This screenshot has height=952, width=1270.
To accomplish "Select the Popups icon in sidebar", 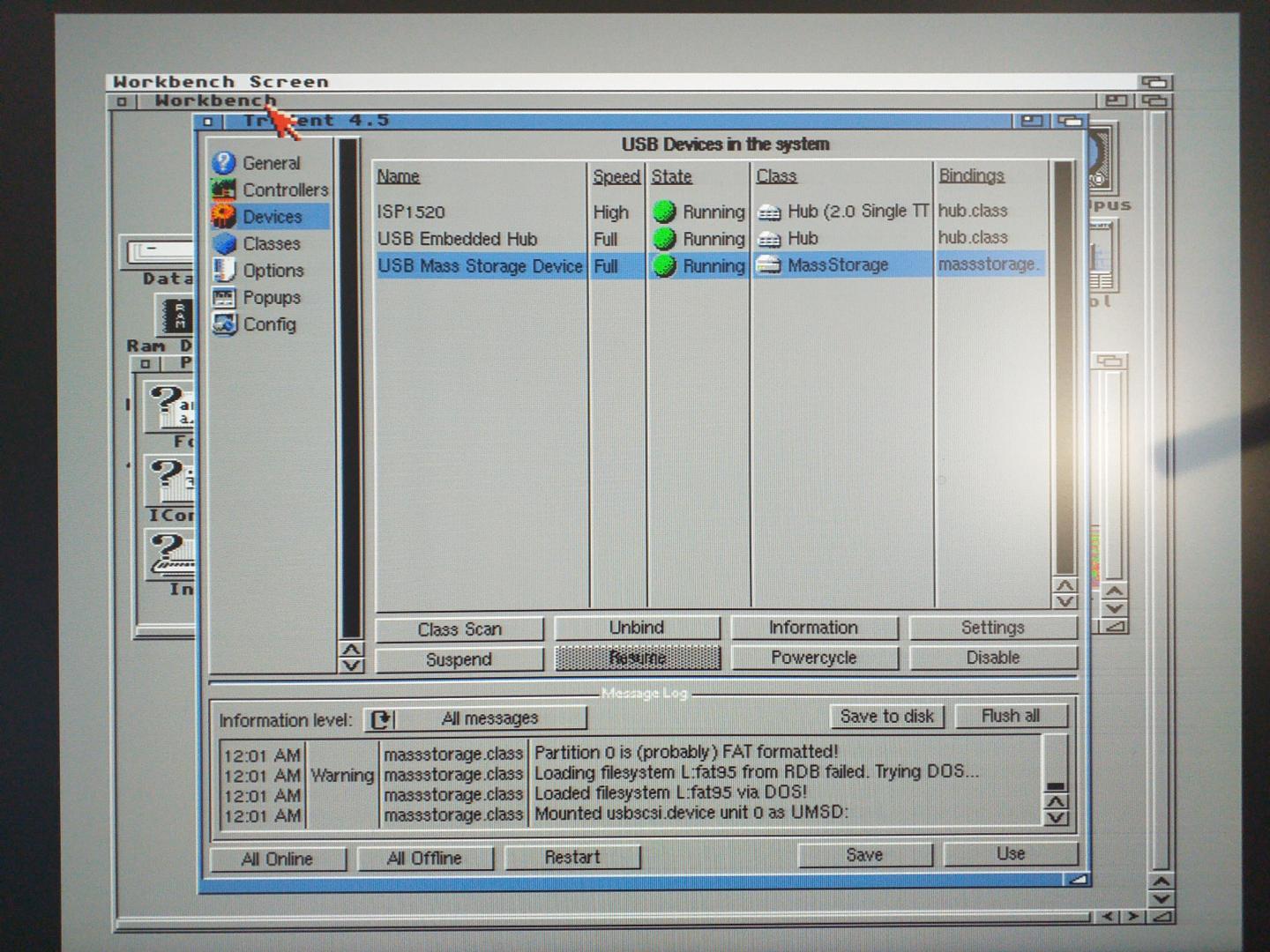I will [224, 298].
